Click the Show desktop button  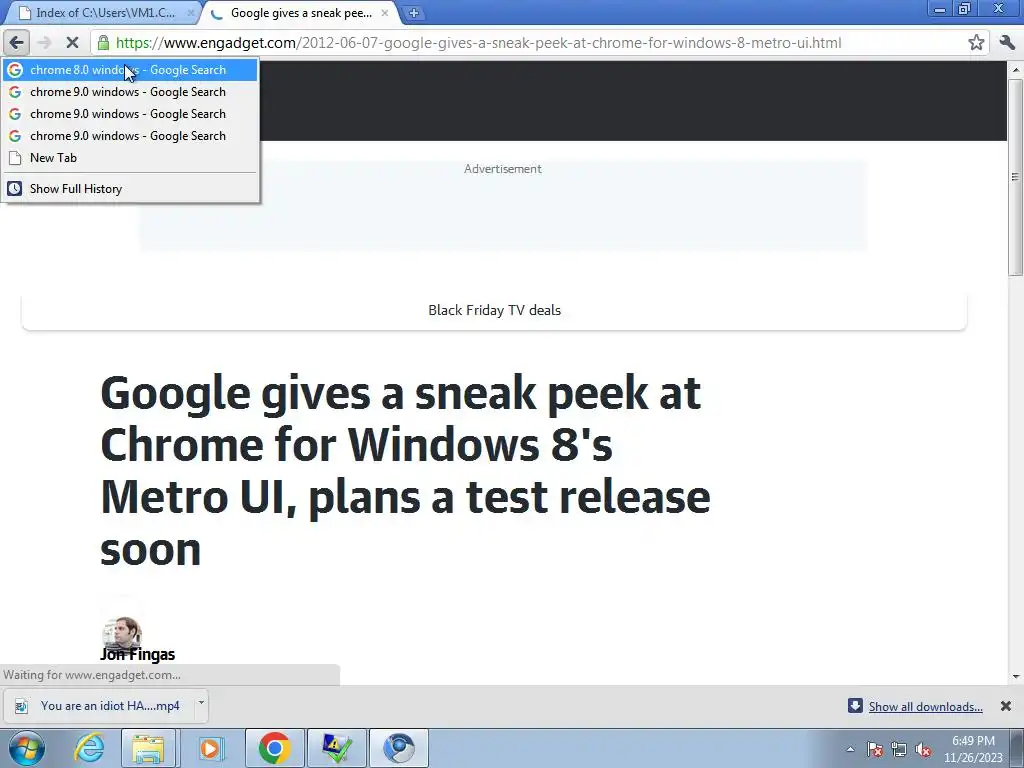[1016, 748]
